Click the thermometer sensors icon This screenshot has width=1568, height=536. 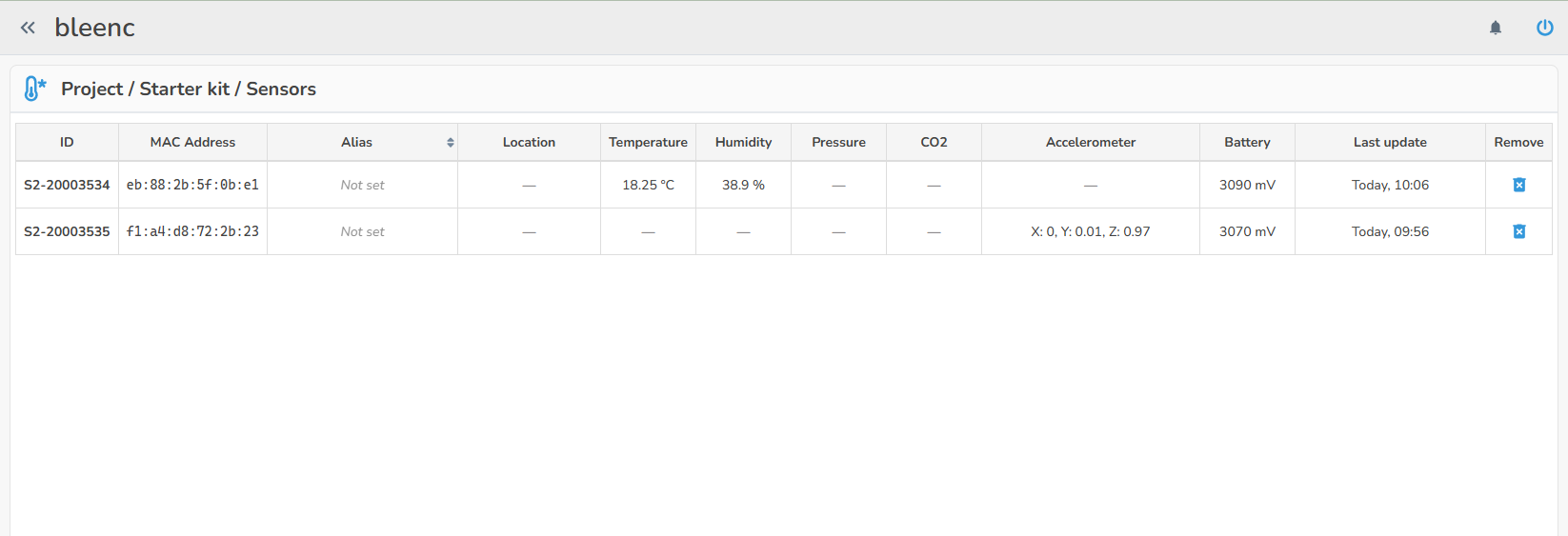34,89
